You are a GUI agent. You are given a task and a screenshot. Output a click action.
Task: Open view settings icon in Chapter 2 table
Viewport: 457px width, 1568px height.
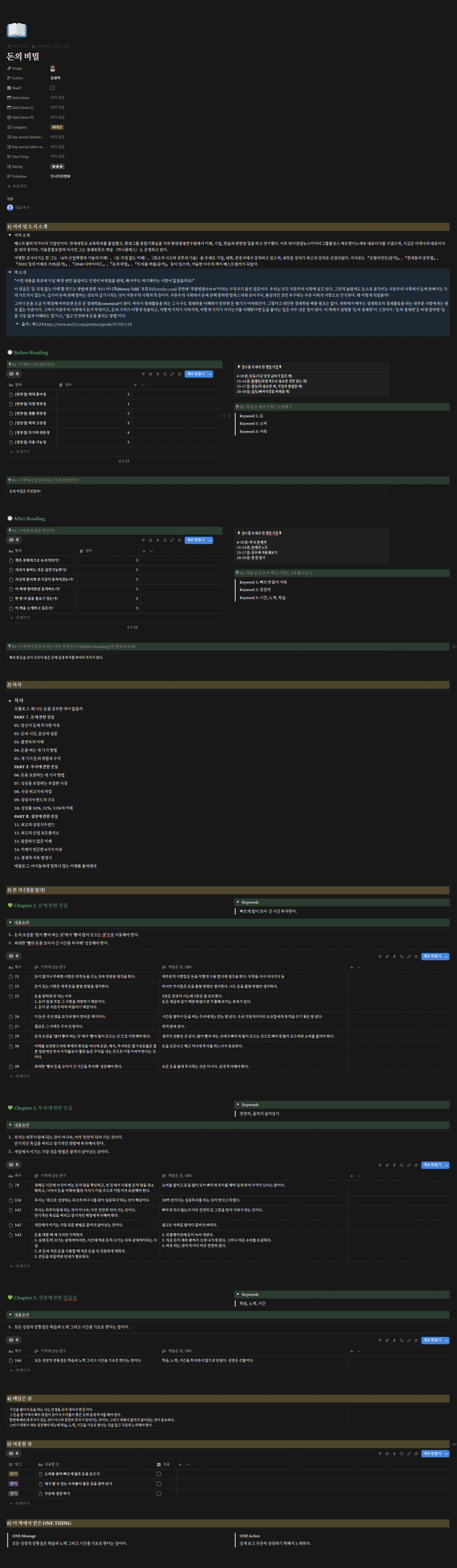(x=416, y=1165)
